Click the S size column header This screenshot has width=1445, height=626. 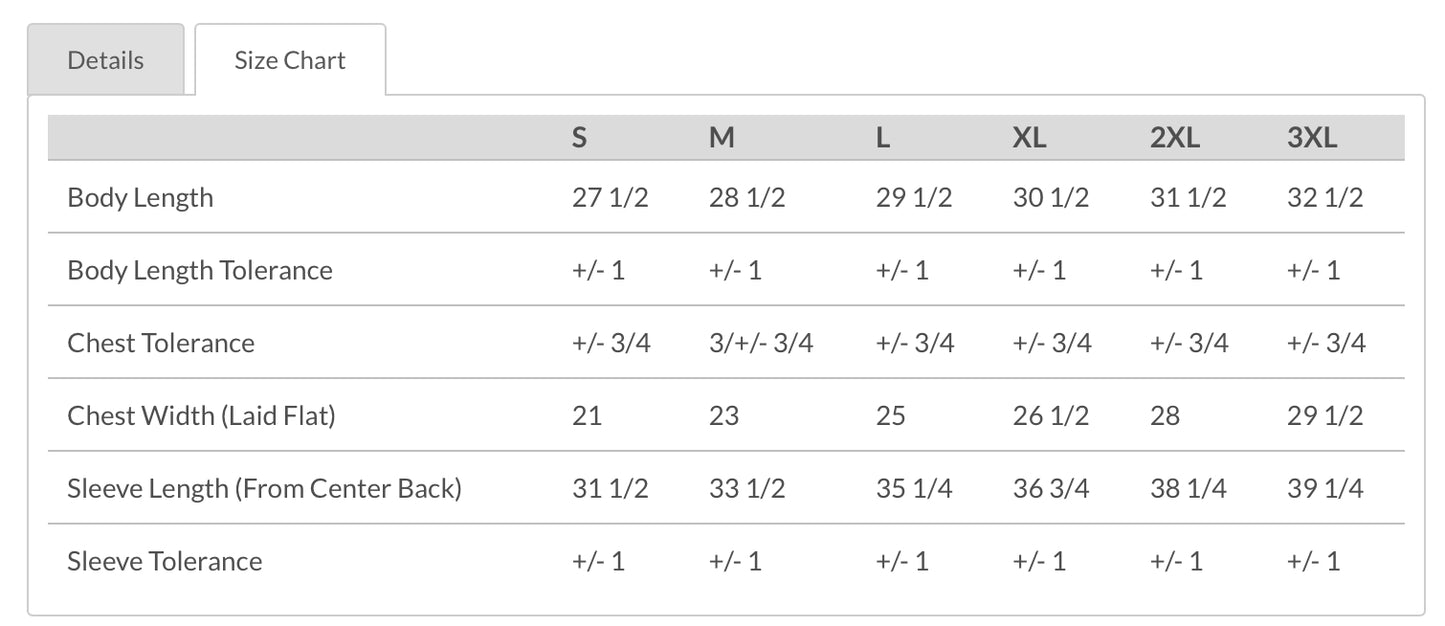579,138
